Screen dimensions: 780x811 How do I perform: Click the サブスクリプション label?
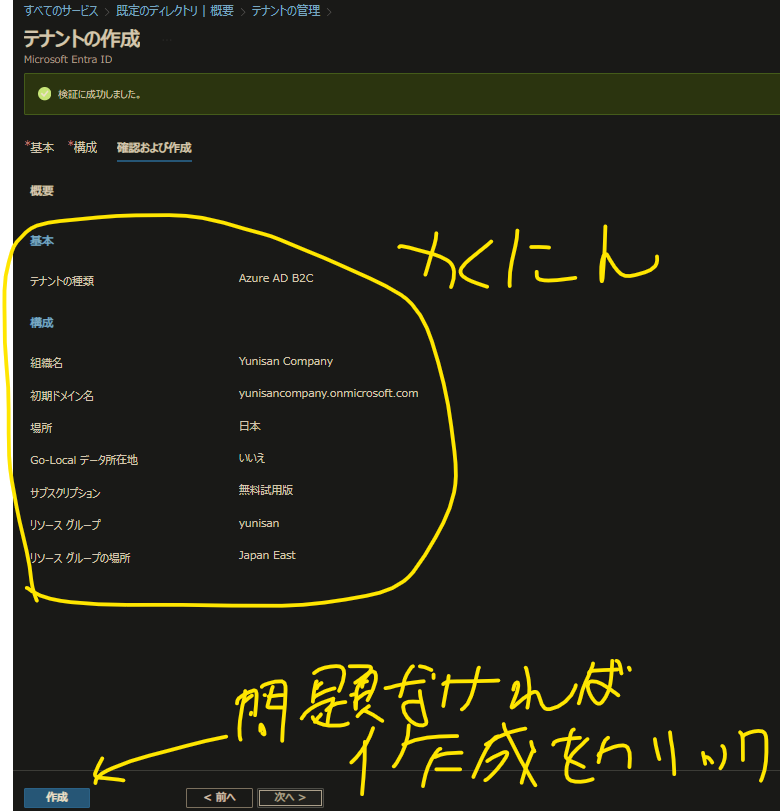point(65,493)
